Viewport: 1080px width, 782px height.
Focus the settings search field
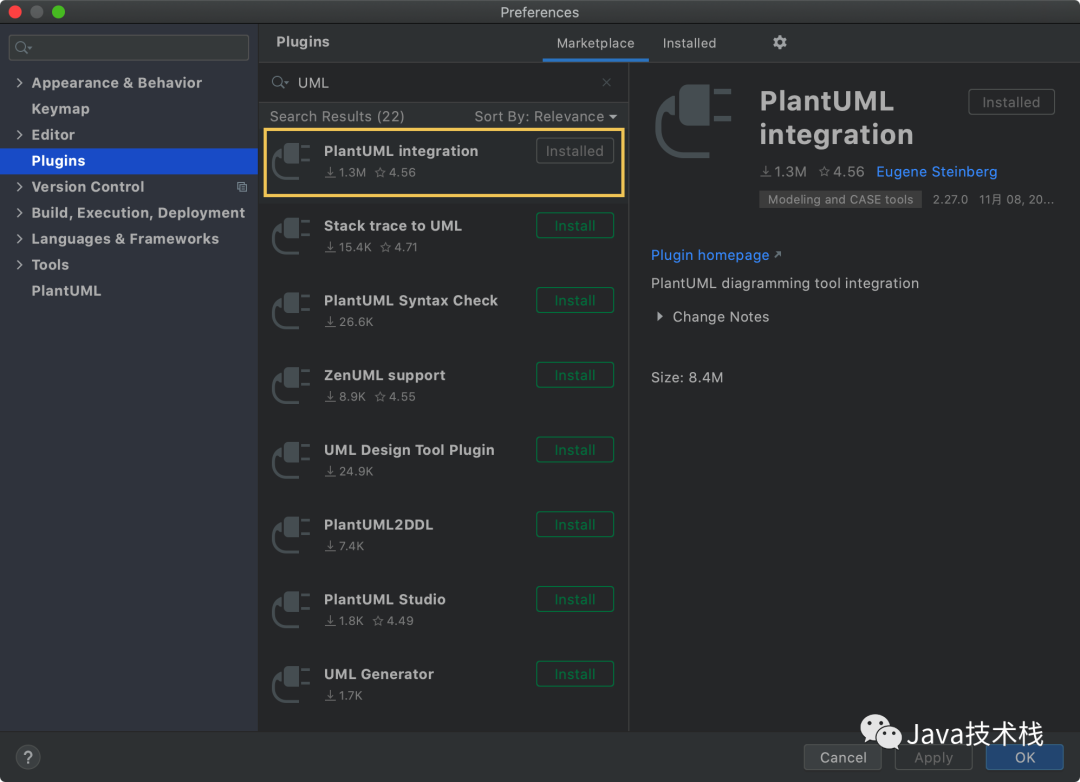point(129,48)
